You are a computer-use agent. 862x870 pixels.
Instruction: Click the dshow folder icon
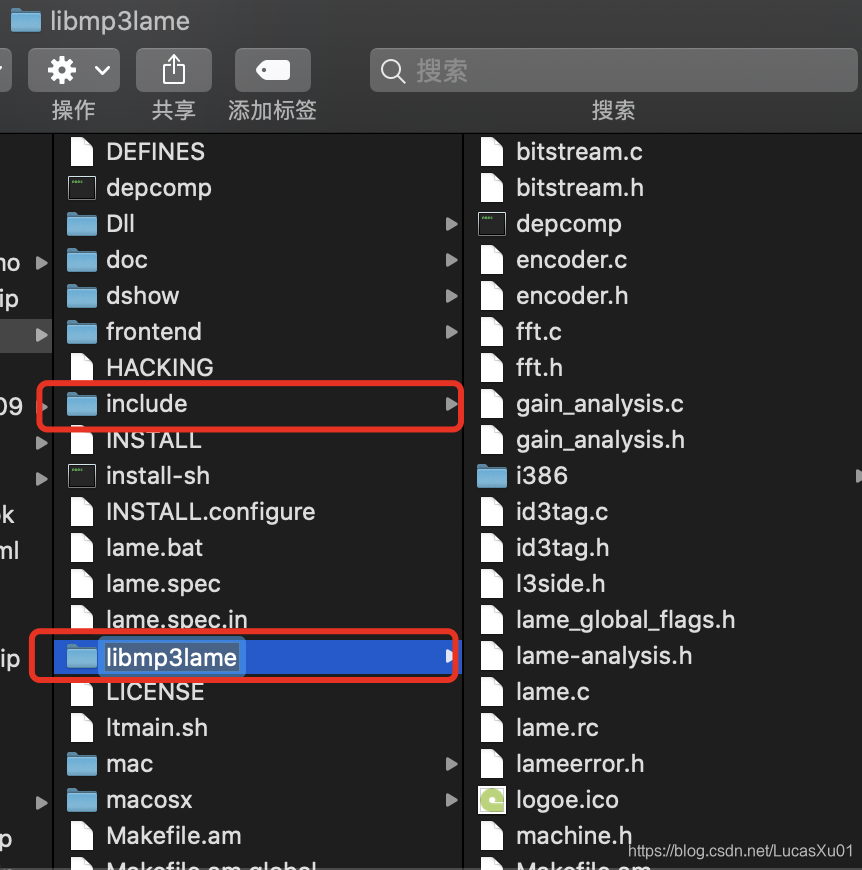tap(82, 296)
